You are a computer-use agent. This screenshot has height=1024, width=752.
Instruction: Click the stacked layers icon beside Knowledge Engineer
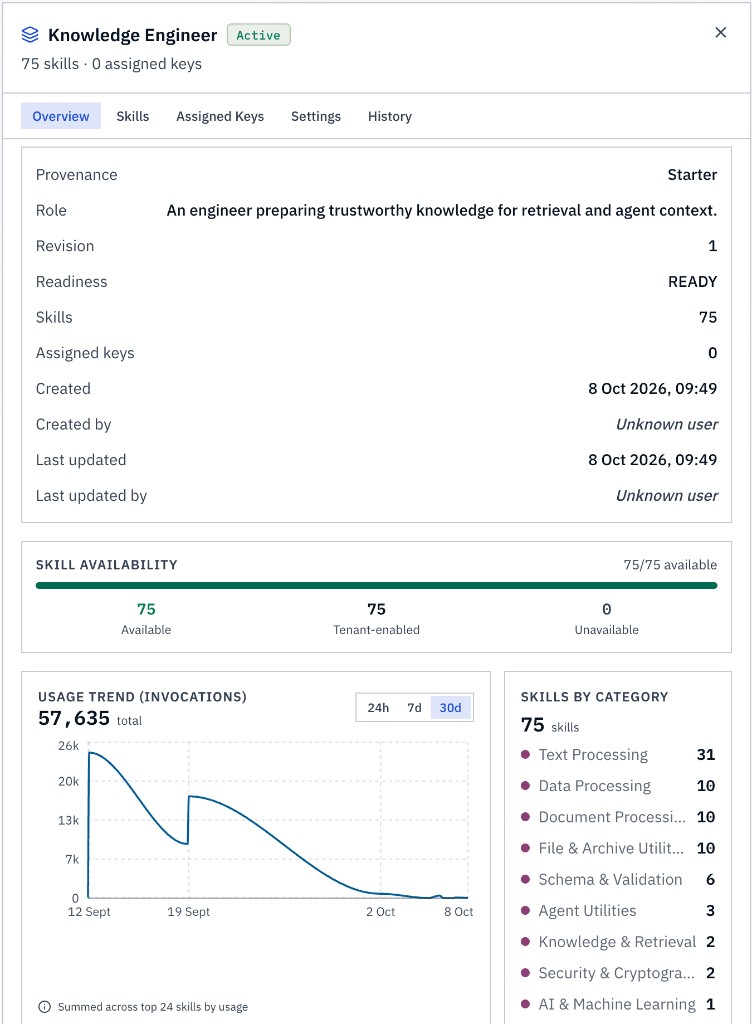pyautogui.click(x=30, y=35)
